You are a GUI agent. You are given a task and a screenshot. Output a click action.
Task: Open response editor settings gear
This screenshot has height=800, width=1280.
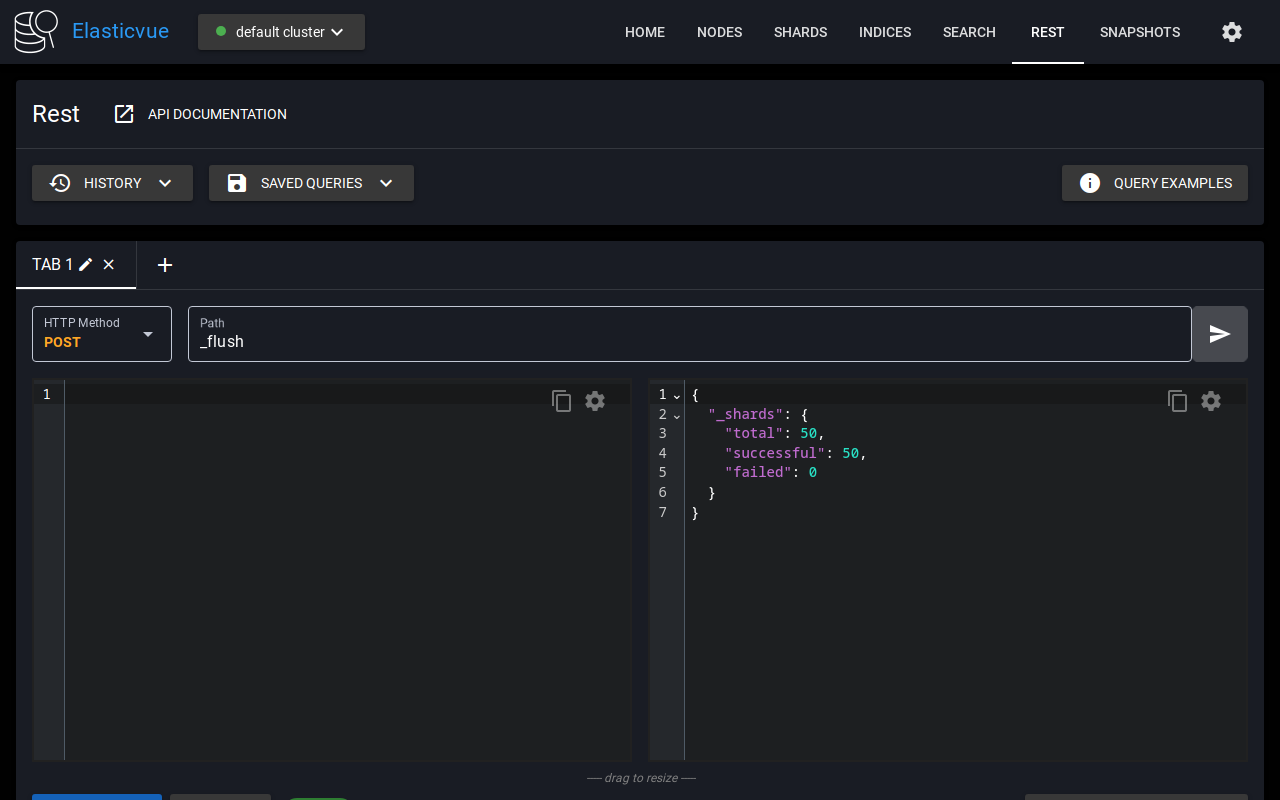pyautogui.click(x=1211, y=401)
